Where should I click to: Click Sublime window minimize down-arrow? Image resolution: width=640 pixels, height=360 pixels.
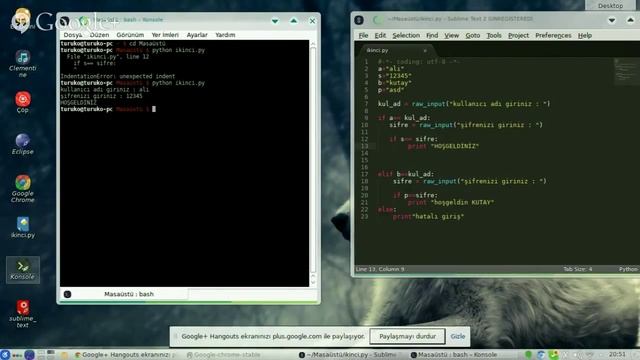pyautogui.click(x=611, y=20)
